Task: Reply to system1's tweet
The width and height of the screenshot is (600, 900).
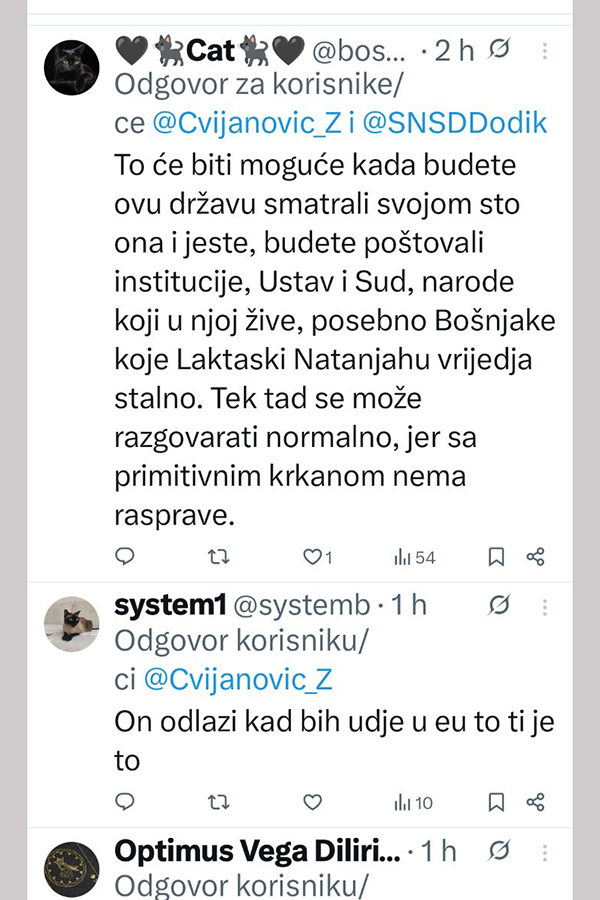Action: [125, 802]
